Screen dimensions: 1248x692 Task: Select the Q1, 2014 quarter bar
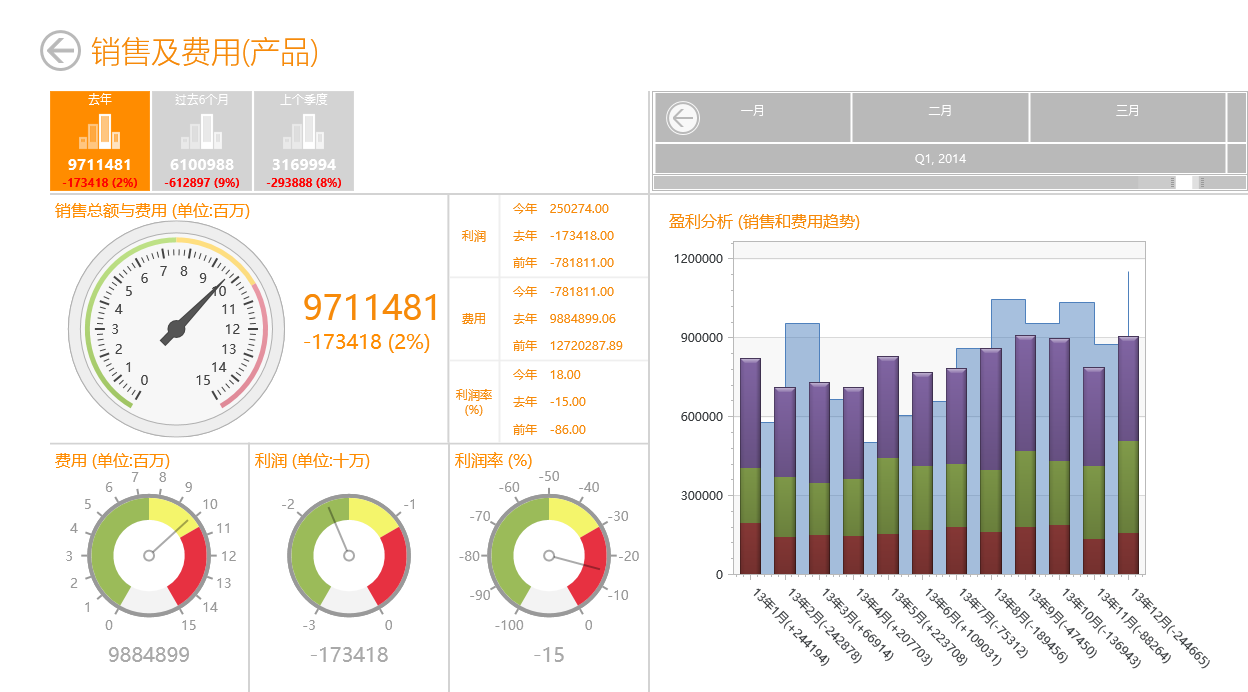click(x=940, y=159)
